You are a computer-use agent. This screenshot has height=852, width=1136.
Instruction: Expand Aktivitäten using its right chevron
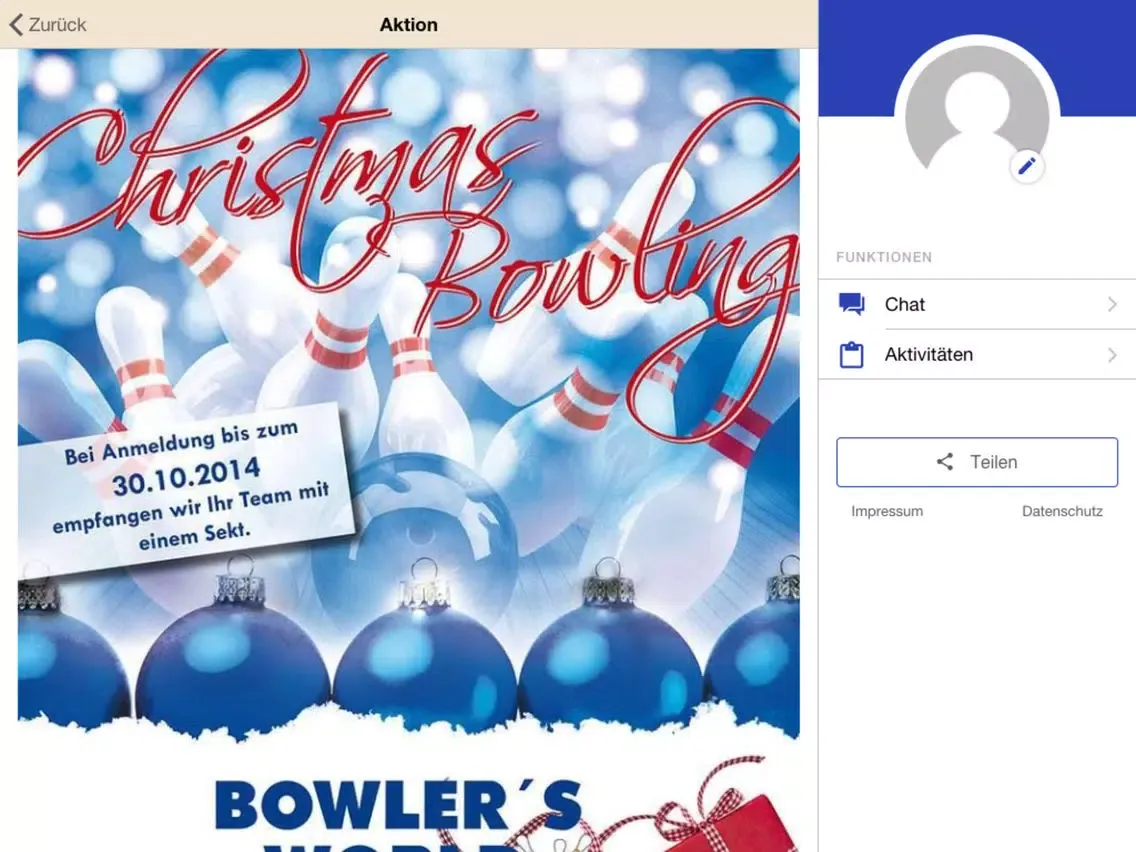[1112, 355]
